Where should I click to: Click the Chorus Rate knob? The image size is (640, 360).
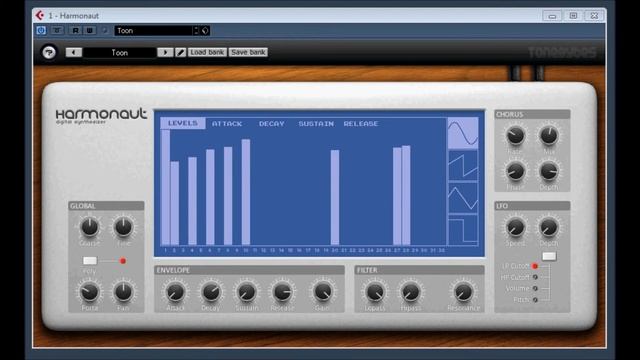515,136
